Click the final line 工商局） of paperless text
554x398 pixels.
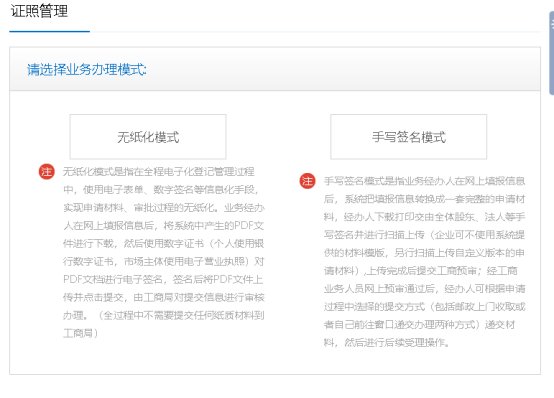81,333
